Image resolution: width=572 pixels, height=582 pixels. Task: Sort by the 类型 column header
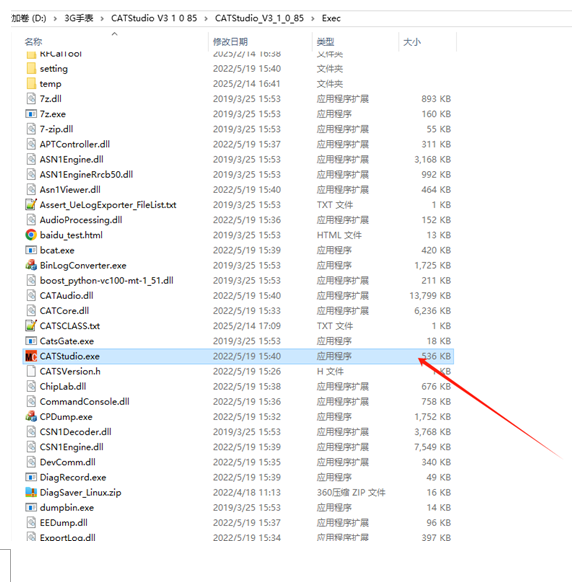coord(326,42)
